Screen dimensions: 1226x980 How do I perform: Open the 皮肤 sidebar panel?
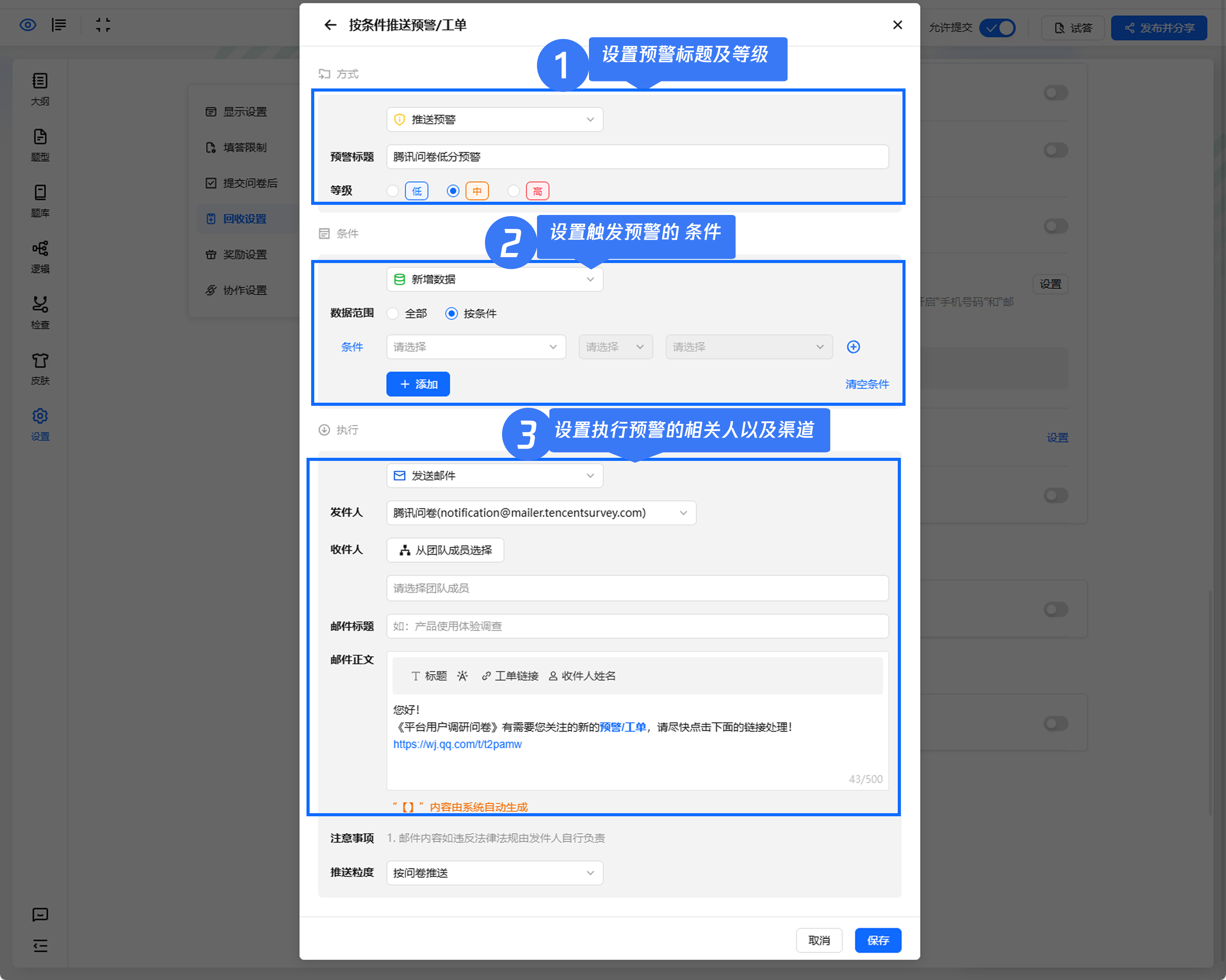pos(40,368)
